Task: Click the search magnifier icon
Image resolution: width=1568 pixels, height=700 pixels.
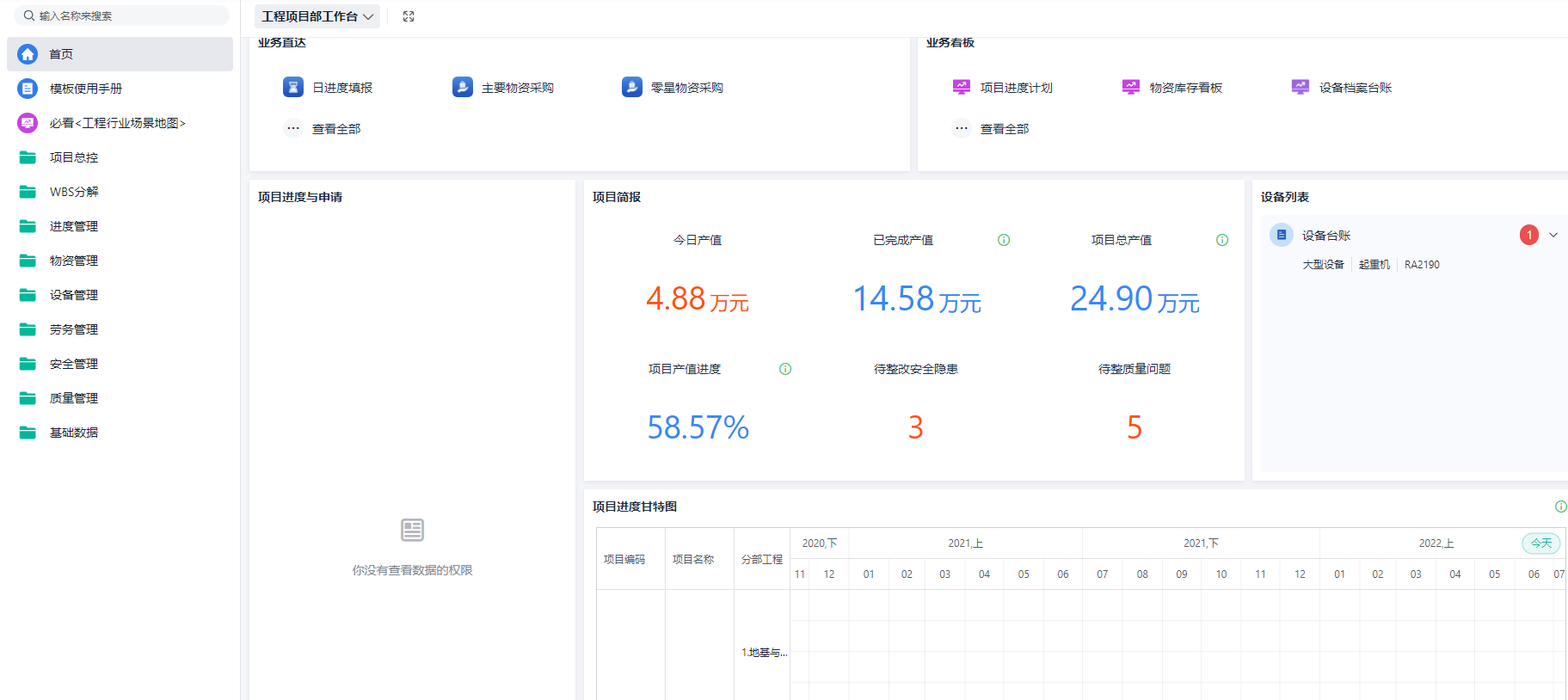Action: tap(29, 15)
